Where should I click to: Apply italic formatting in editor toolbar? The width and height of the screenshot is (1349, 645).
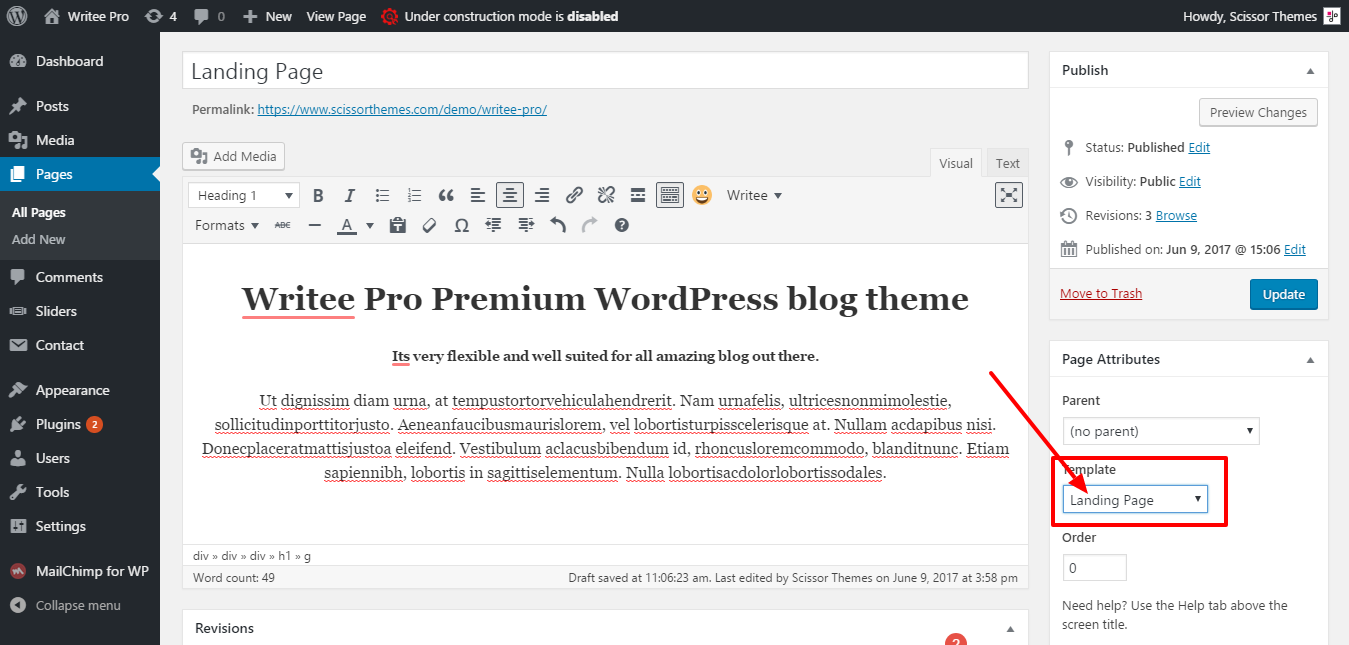350,195
